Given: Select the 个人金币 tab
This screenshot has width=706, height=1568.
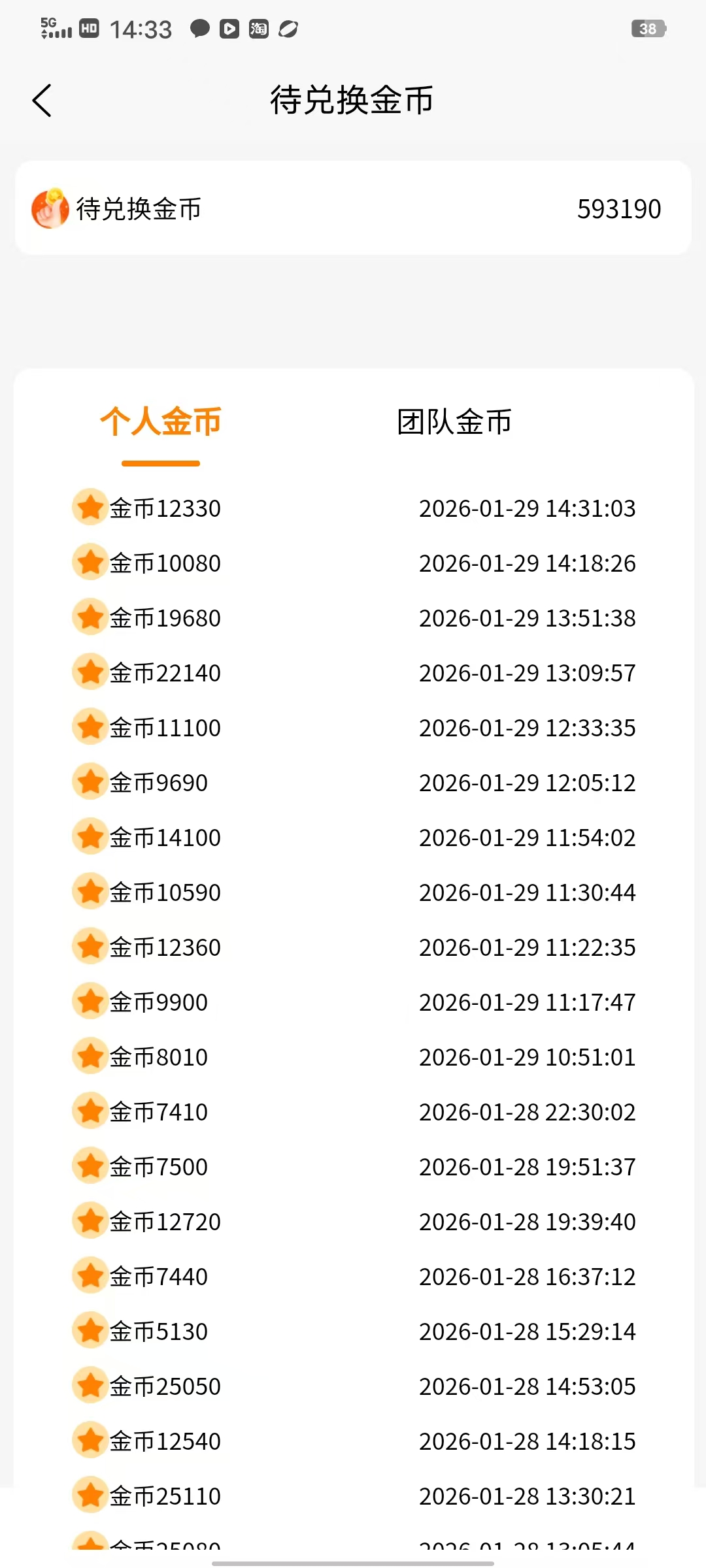Looking at the screenshot, I should pos(160,422).
